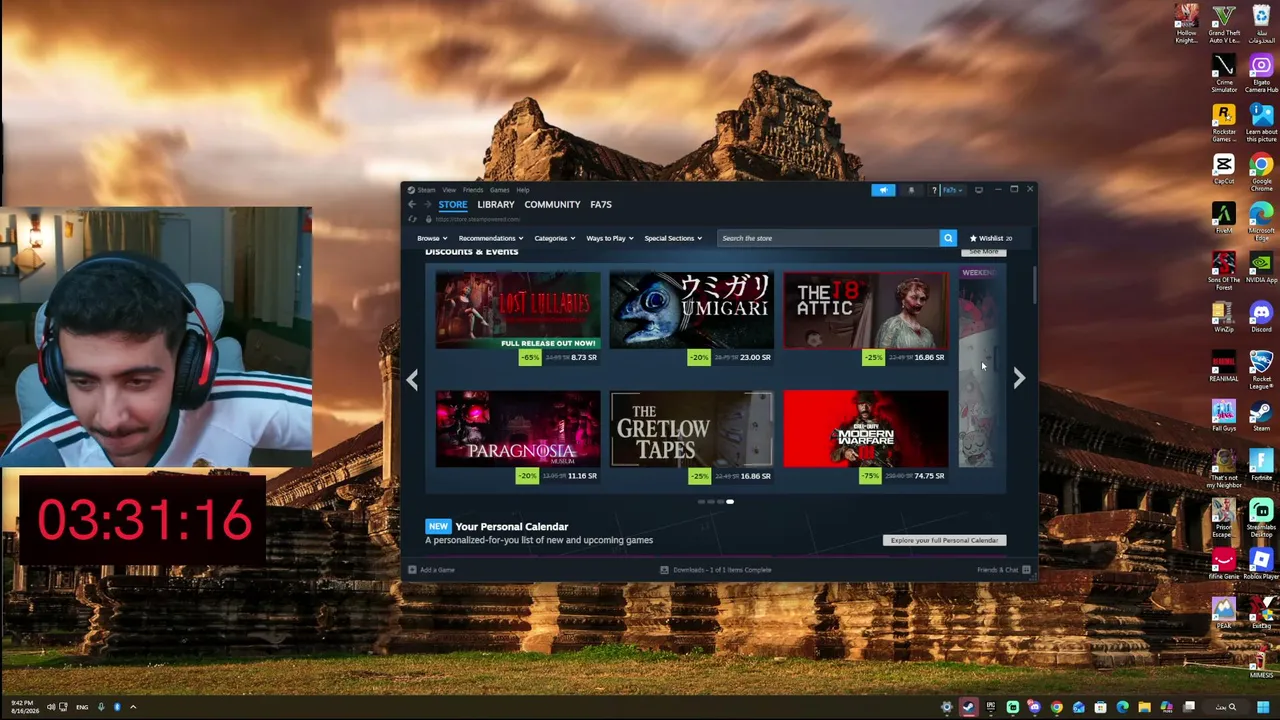This screenshot has height=720, width=1280.
Task: Click the Steam back navigation arrow
Action: (x=411, y=204)
